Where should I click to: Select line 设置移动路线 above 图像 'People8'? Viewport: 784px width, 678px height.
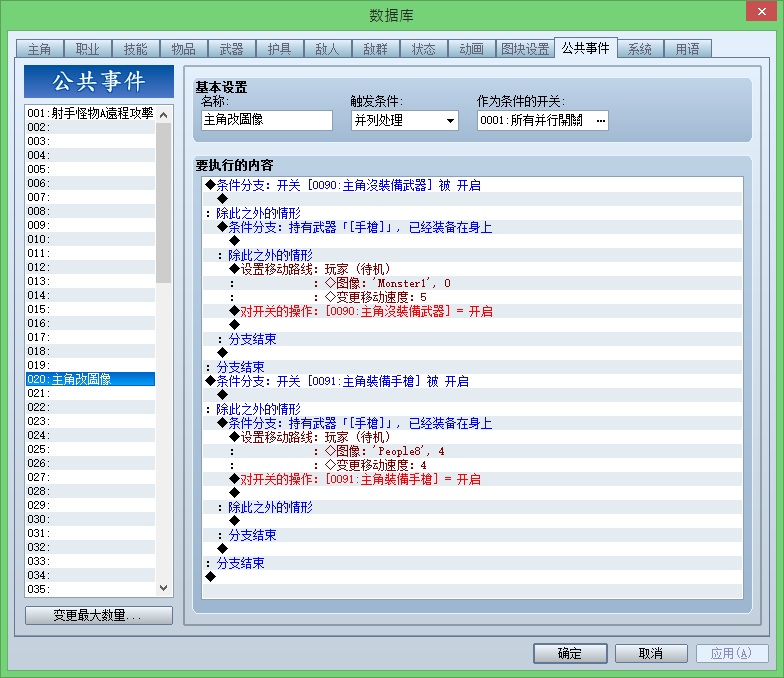[472, 437]
